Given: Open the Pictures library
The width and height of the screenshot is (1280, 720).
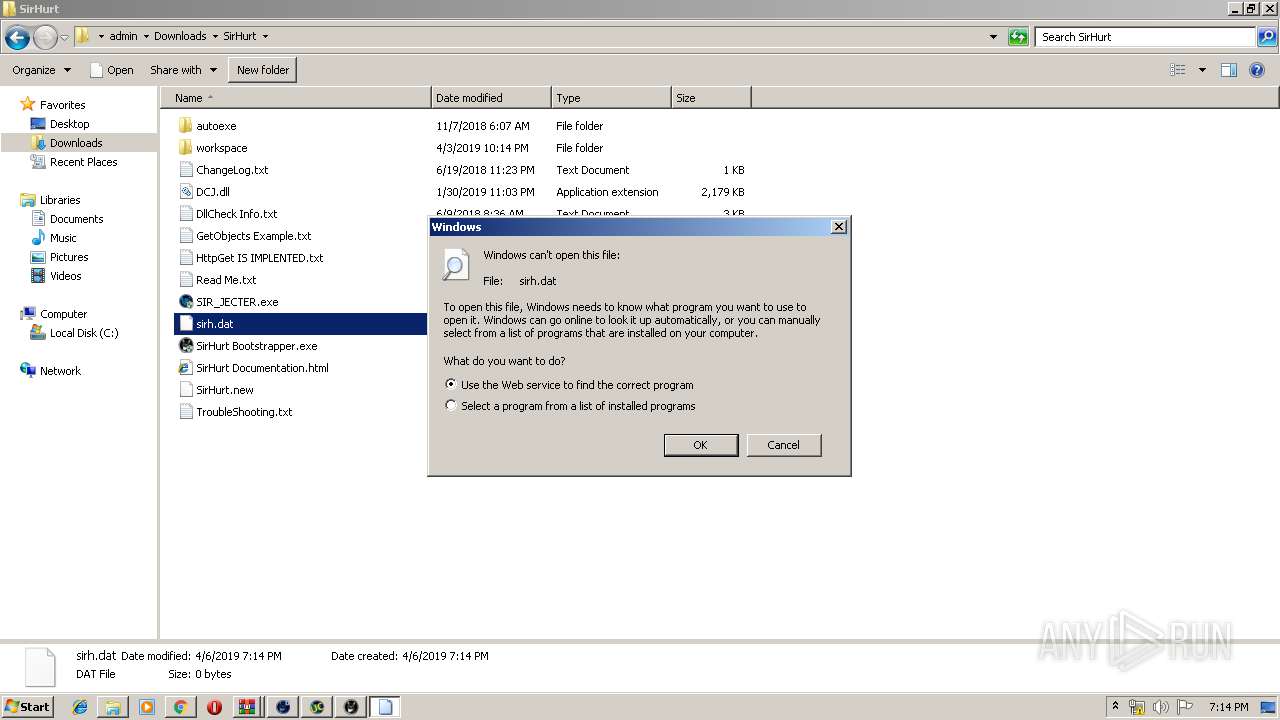Looking at the screenshot, I should pos(69,257).
